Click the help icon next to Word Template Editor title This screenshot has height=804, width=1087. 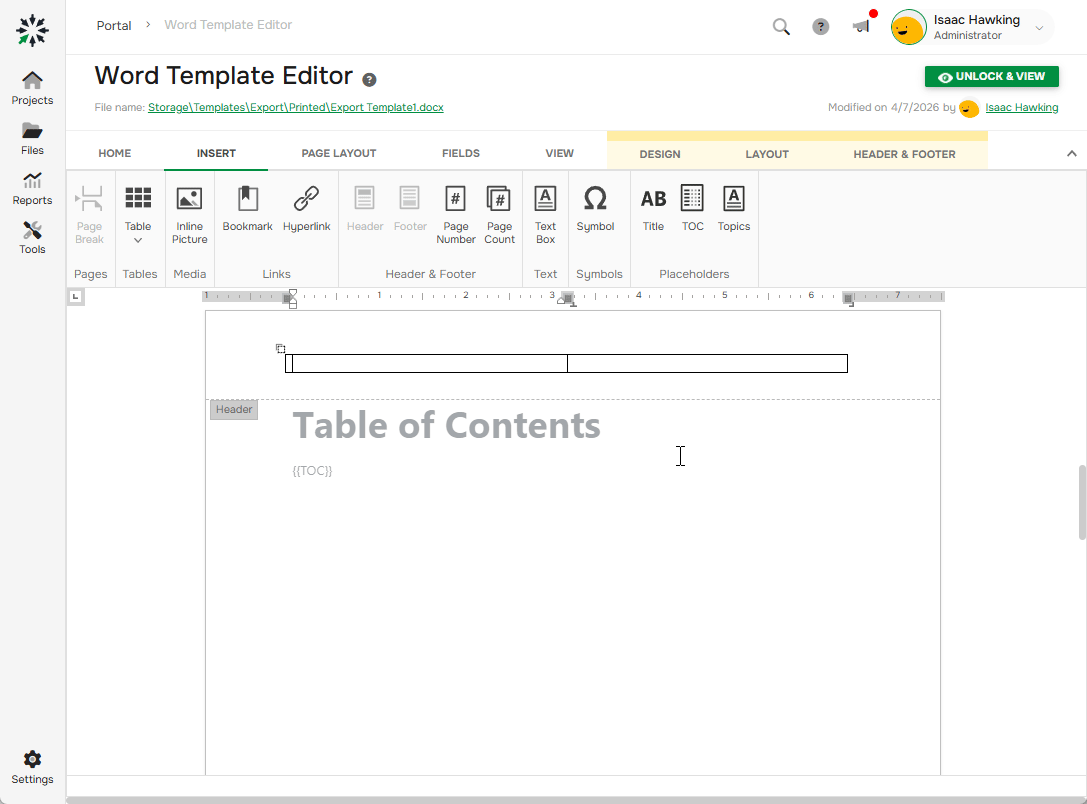369,80
